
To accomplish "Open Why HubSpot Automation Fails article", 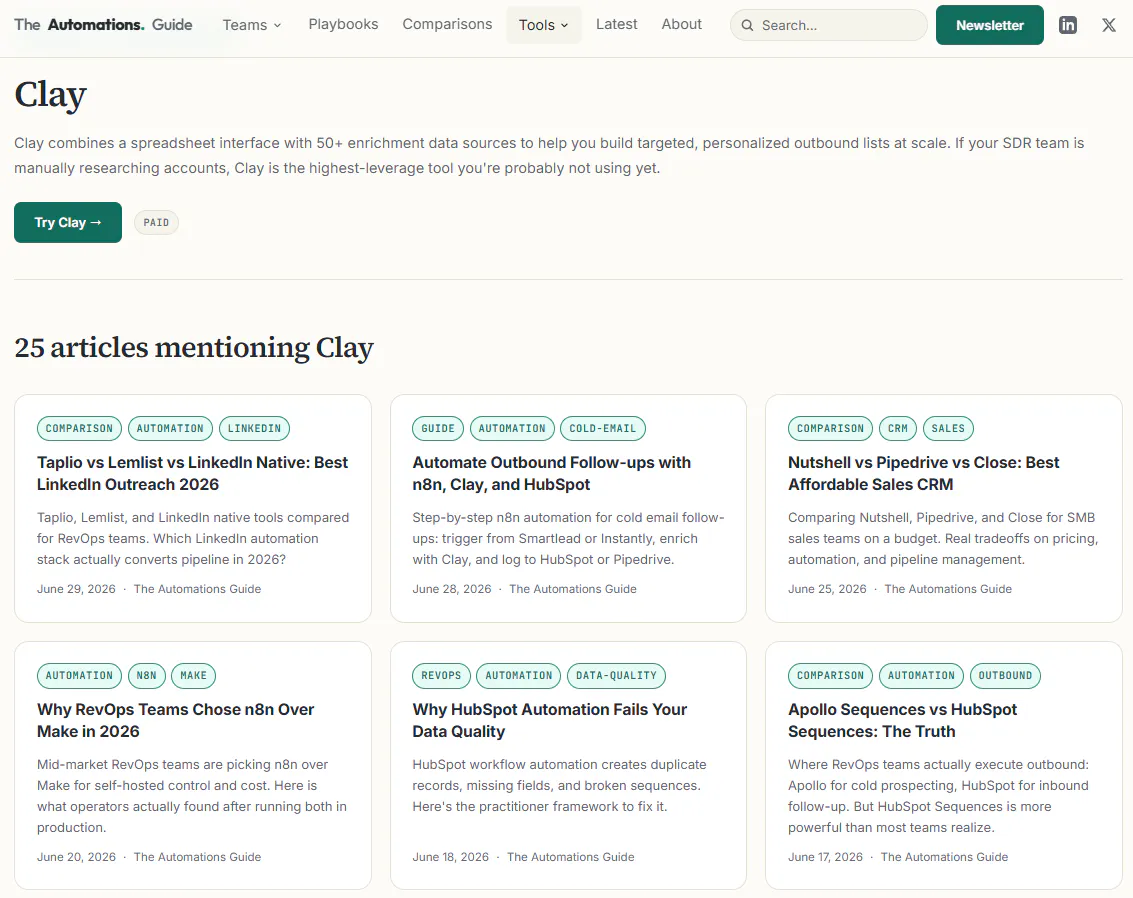I will point(549,720).
